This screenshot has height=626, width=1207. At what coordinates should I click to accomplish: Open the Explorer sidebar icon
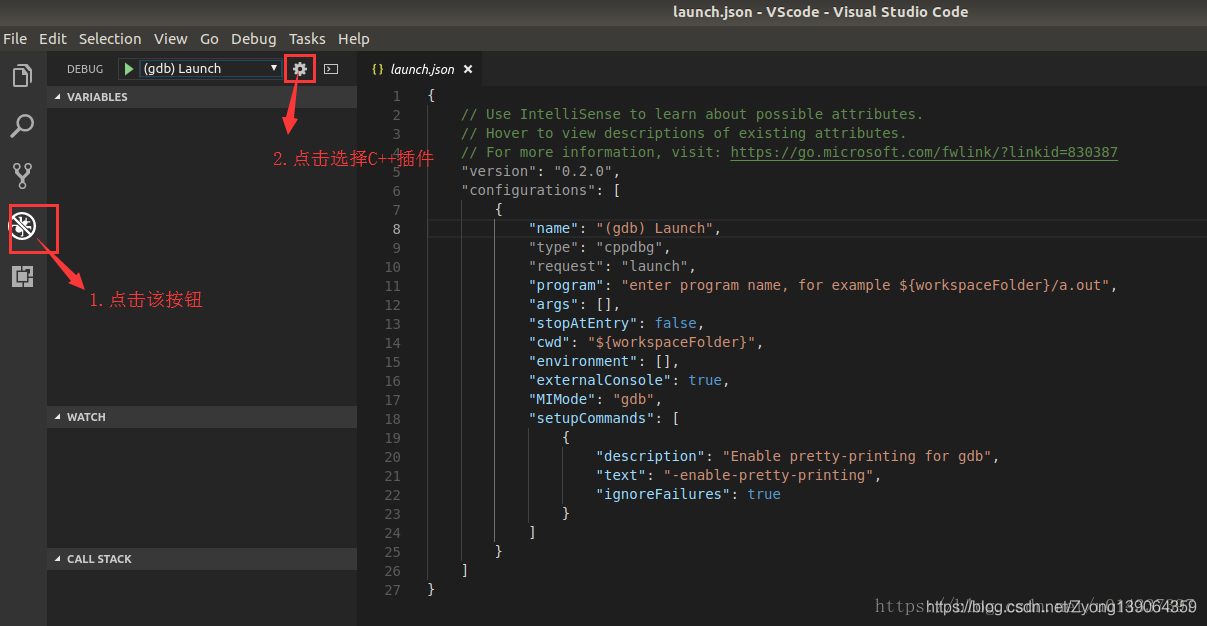coord(22,75)
